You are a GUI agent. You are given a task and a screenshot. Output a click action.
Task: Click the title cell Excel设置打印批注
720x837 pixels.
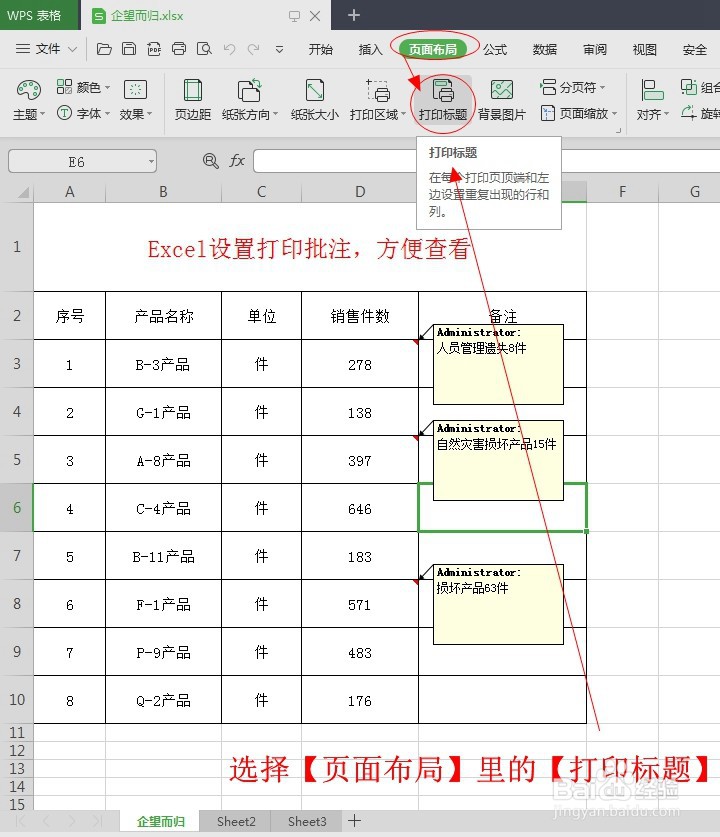coord(310,248)
